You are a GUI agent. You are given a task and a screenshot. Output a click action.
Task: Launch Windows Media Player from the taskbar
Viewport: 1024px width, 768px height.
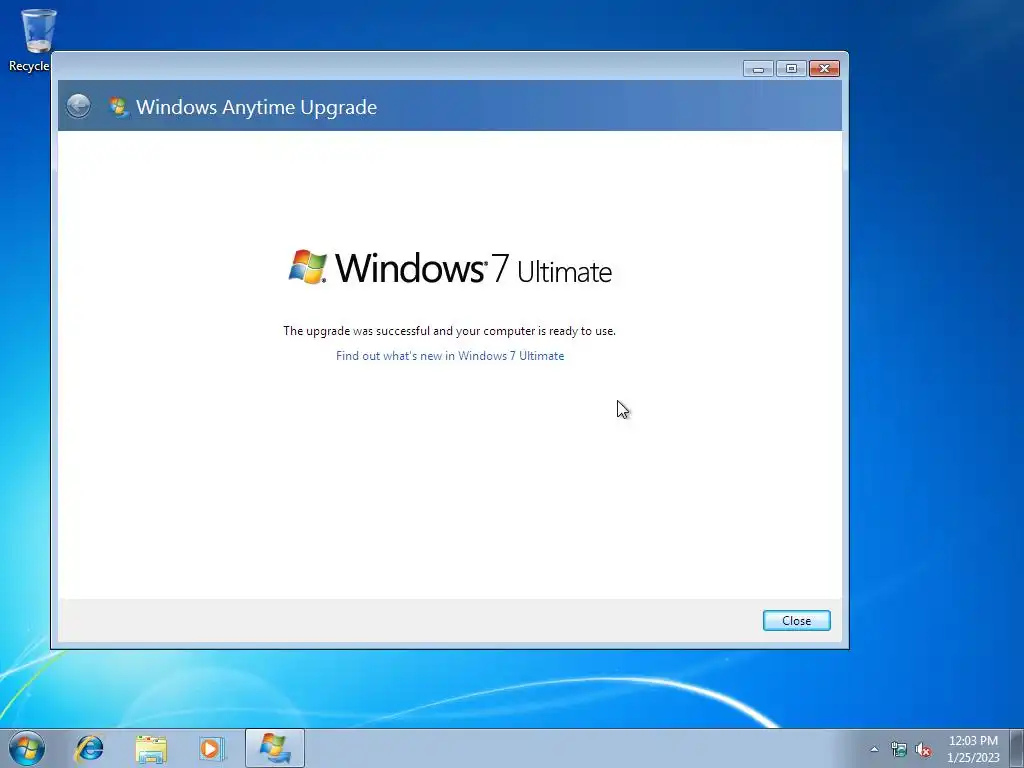point(211,748)
